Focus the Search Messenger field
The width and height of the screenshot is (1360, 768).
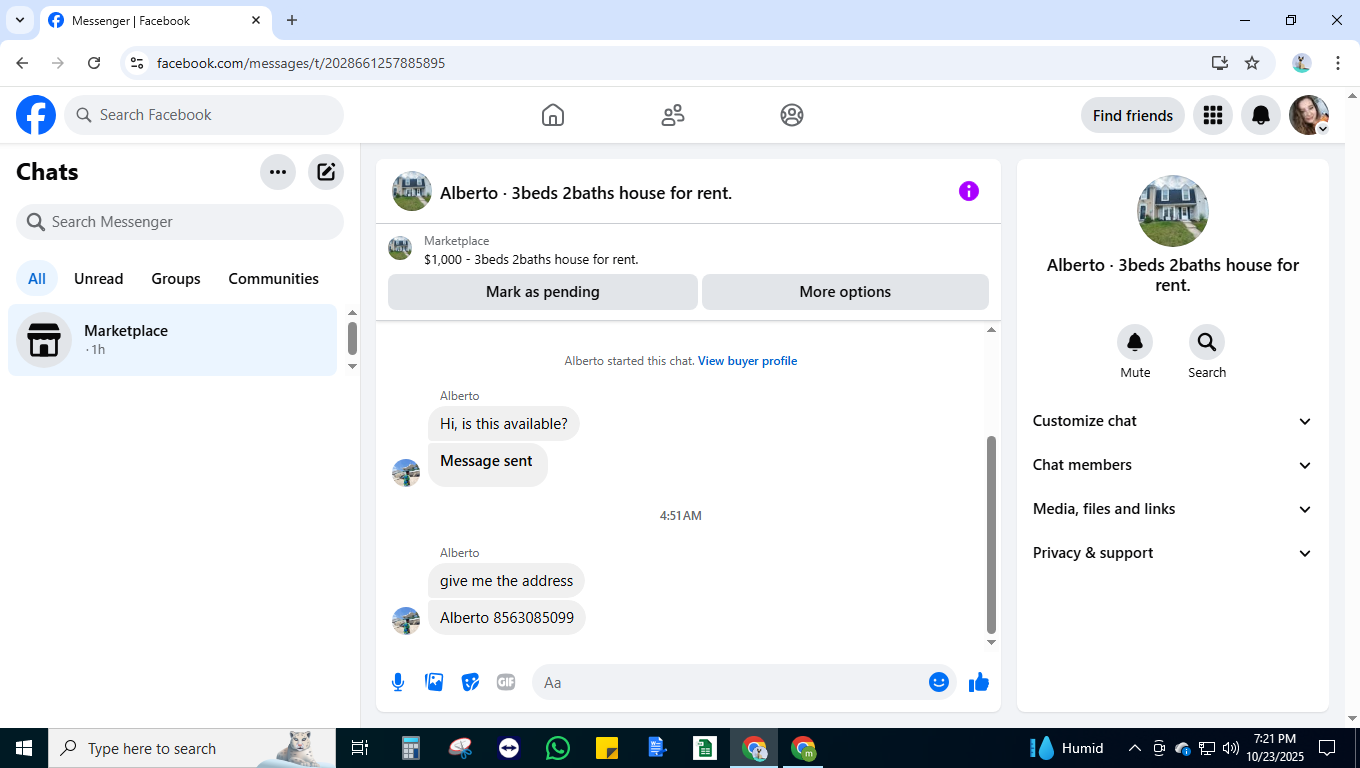tap(180, 222)
